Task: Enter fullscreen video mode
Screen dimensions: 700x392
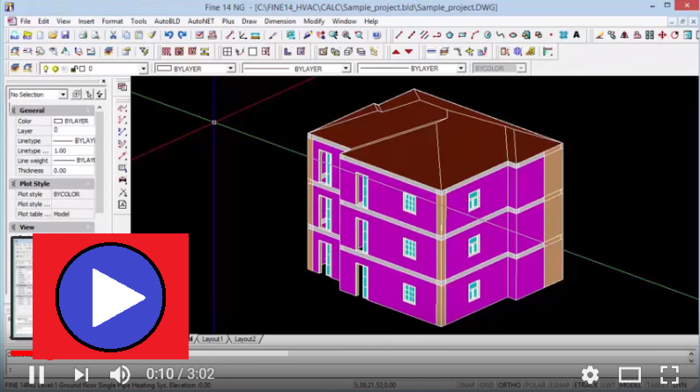Action: click(x=669, y=375)
